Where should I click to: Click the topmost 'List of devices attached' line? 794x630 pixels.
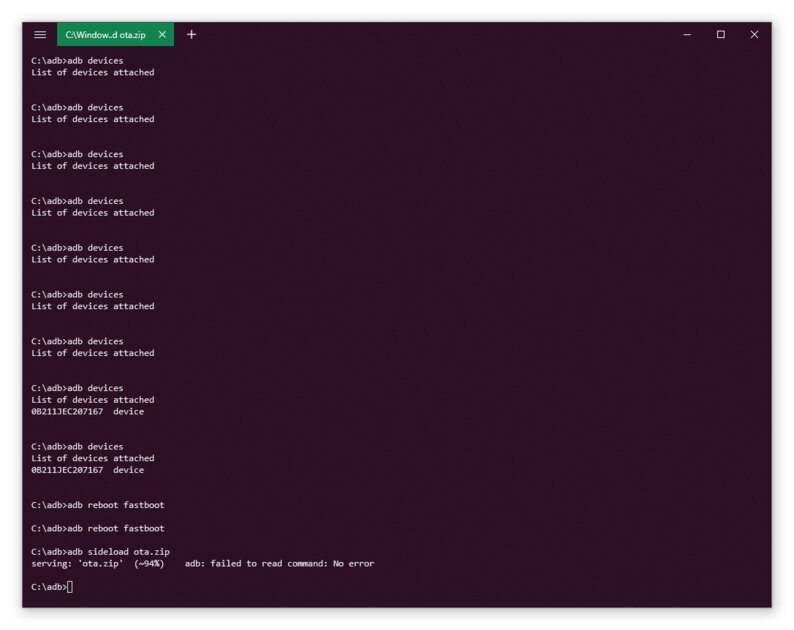[93, 72]
